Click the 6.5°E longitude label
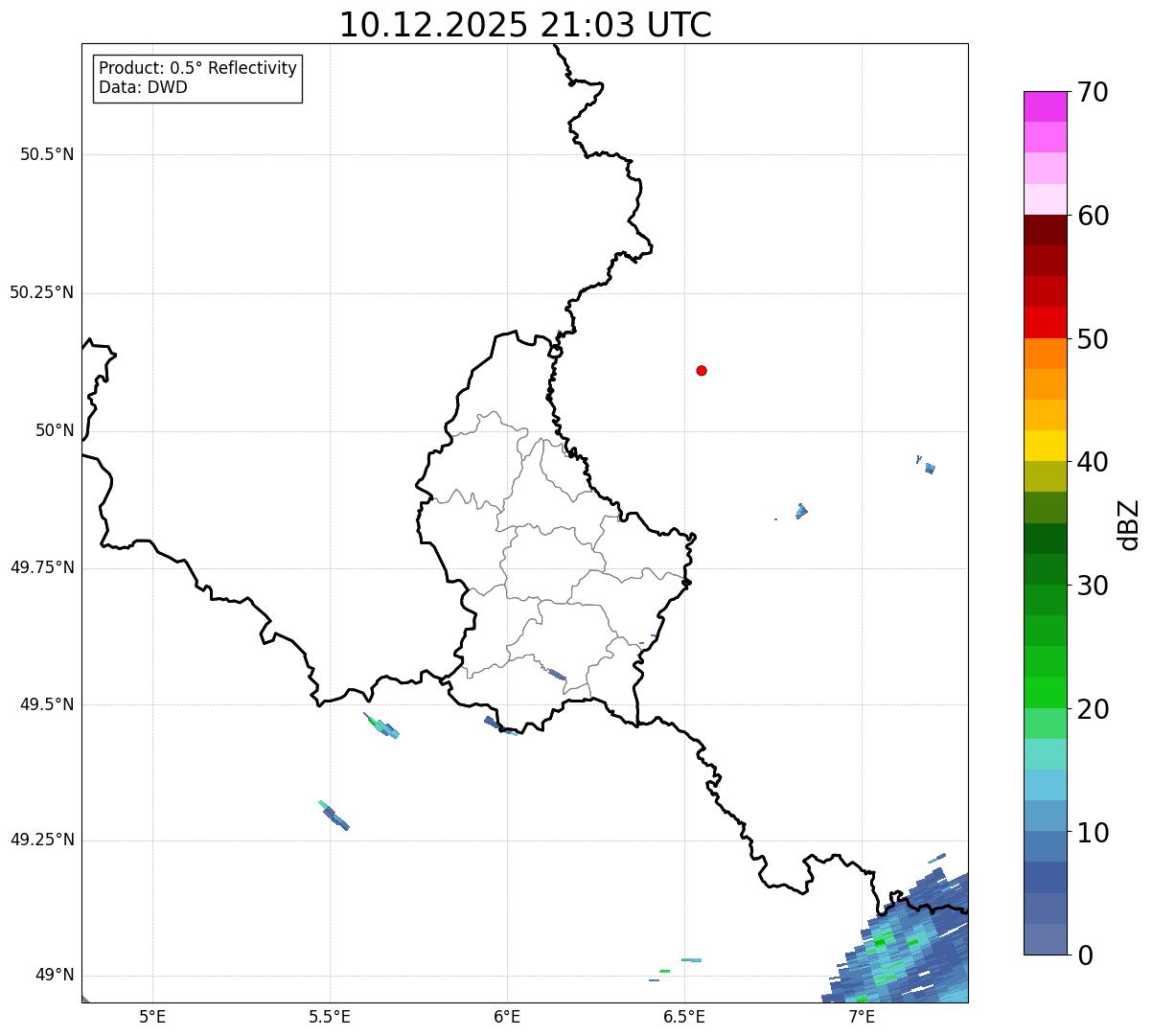This screenshot has width=1152, height=1036. [684, 1016]
